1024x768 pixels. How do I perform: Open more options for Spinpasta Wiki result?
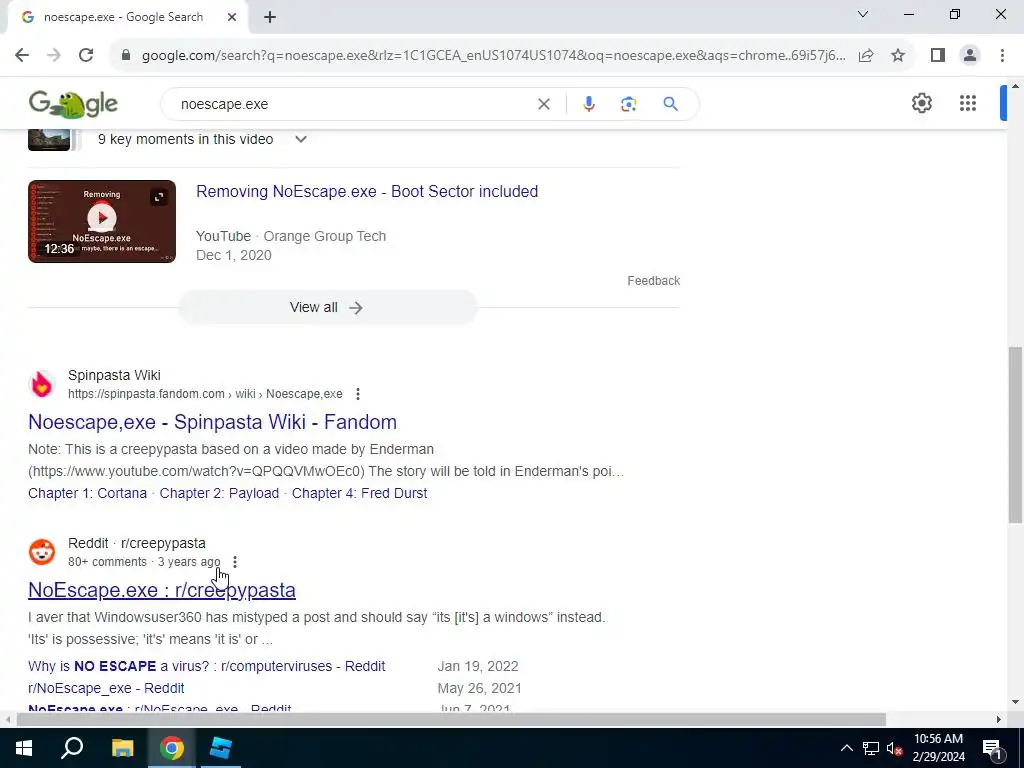coord(358,394)
